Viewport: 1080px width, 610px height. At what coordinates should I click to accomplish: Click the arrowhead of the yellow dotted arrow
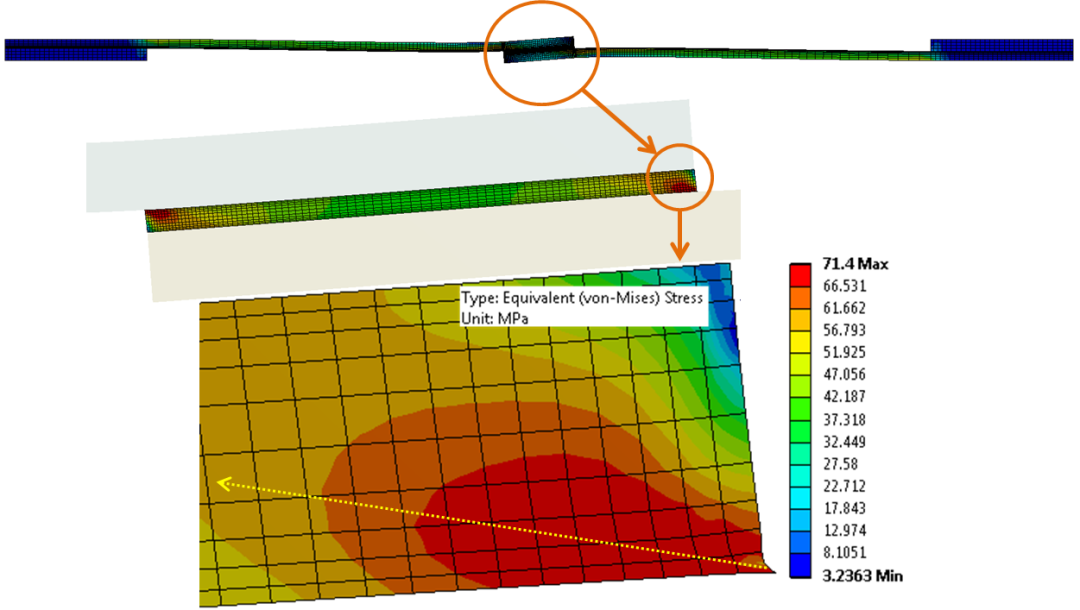222,484
